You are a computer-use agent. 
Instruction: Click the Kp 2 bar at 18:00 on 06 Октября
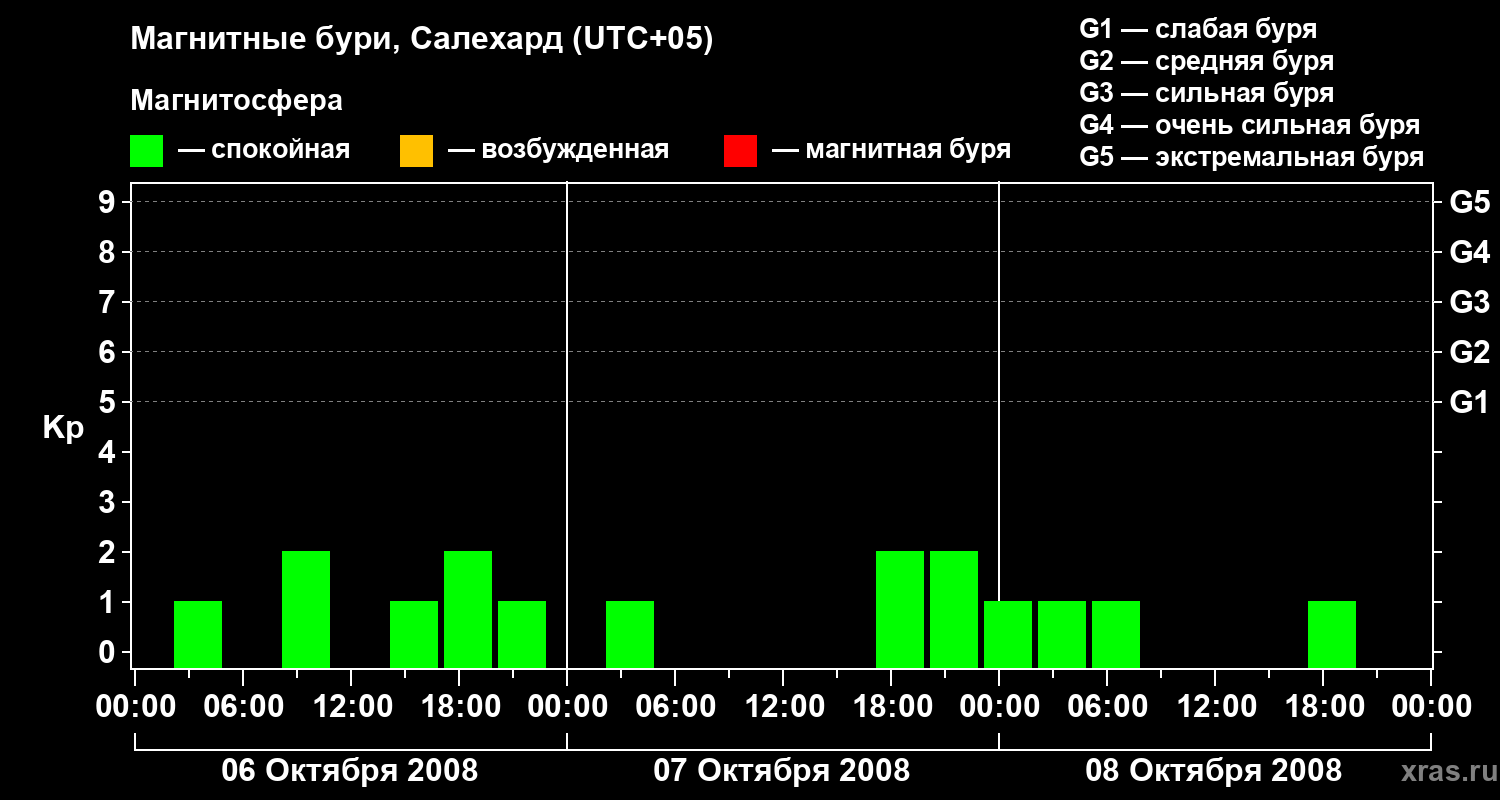click(468, 610)
